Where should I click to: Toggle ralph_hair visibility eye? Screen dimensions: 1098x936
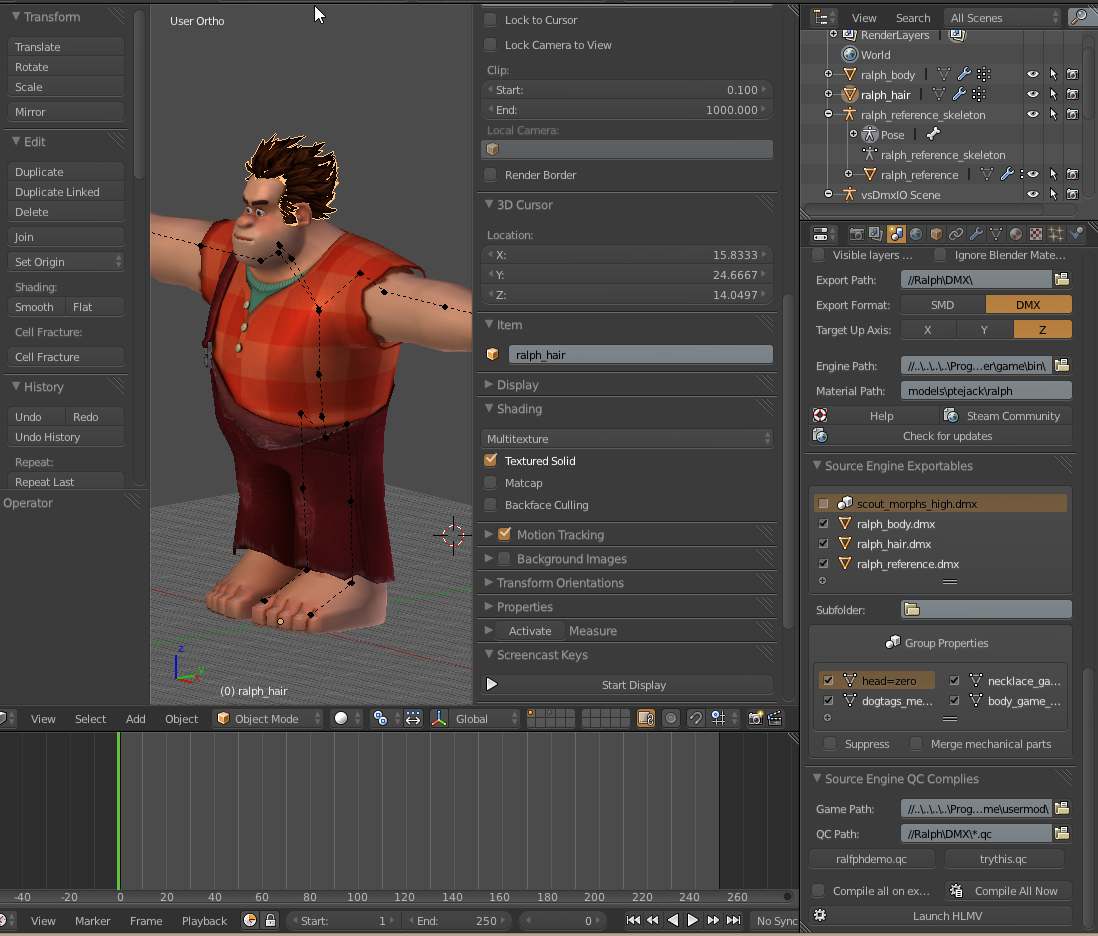(1032, 95)
